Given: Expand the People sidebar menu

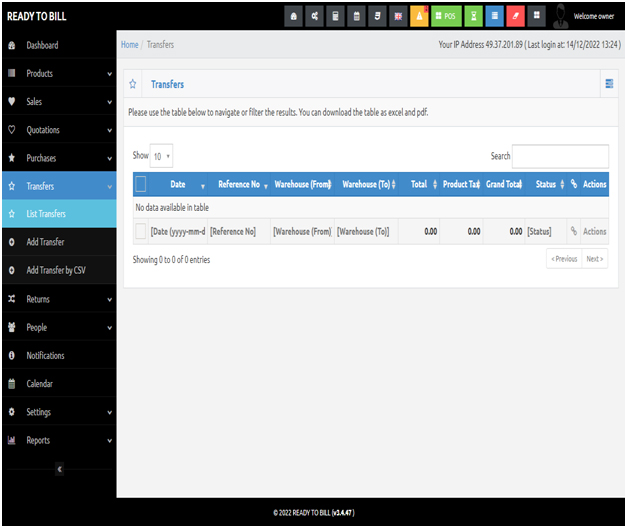Looking at the screenshot, I should (59, 328).
